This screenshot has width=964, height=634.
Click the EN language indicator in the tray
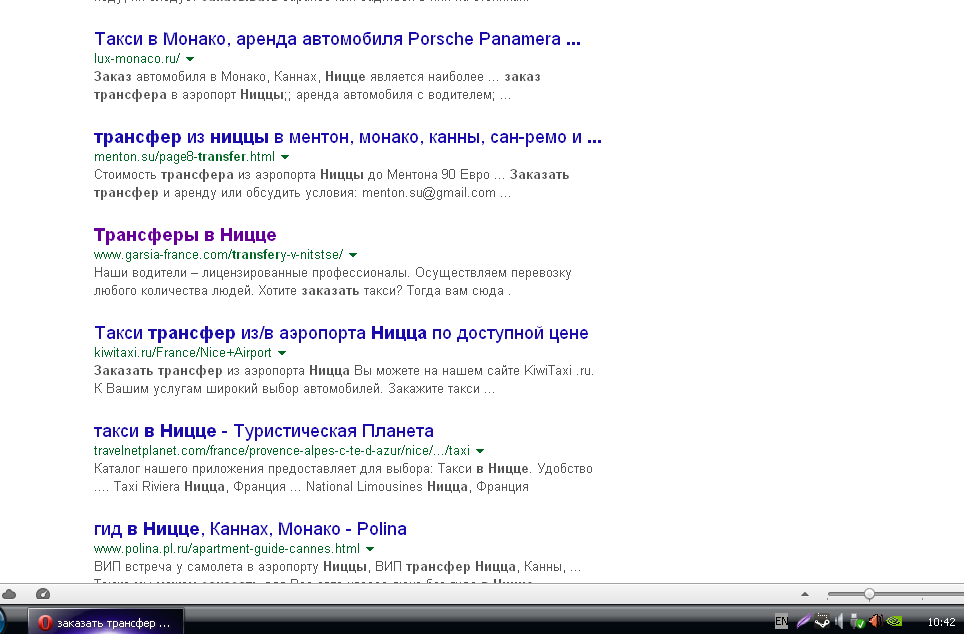(x=781, y=622)
